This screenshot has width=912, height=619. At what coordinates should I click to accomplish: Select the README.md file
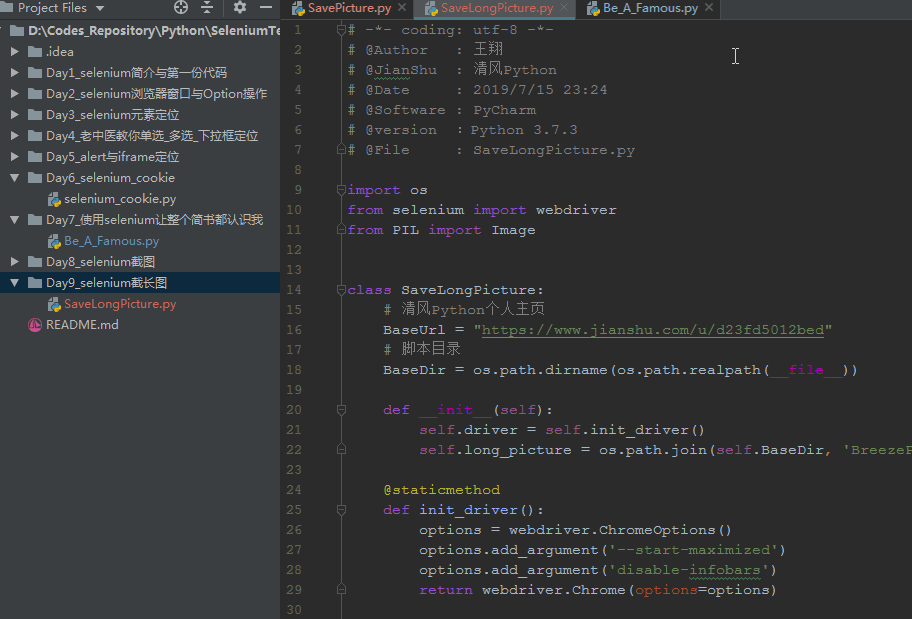click(x=82, y=325)
